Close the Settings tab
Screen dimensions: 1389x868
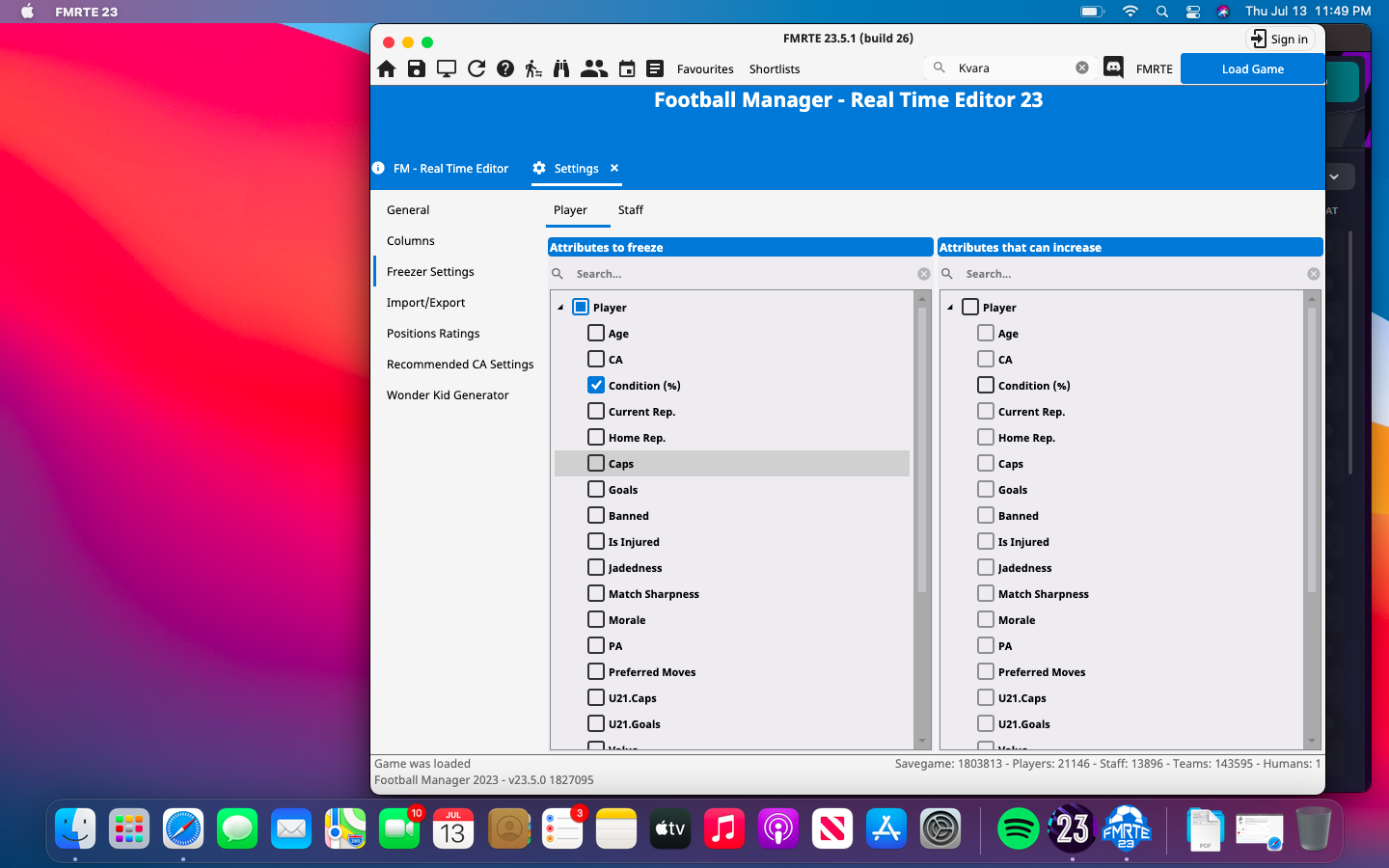[x=614, y=168]
